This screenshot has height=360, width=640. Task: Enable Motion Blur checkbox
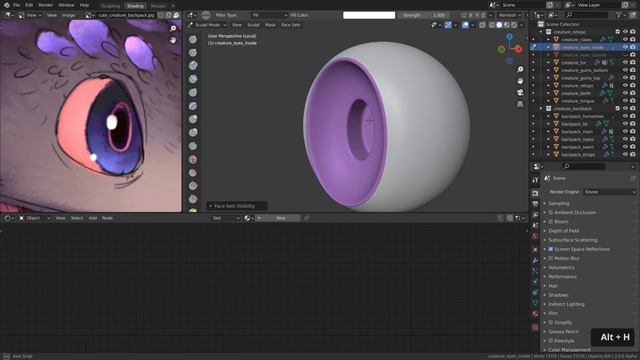click(551, 258)
